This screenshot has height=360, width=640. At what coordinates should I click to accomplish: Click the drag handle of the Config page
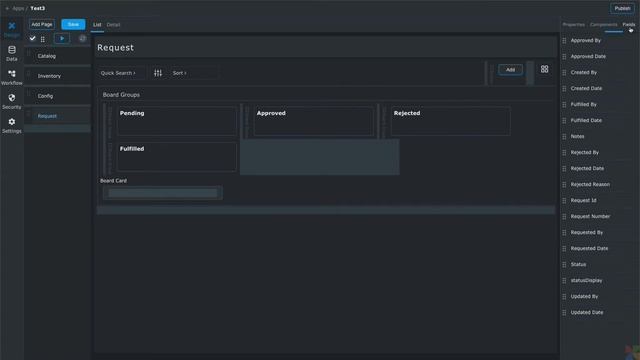pos(29,93)
